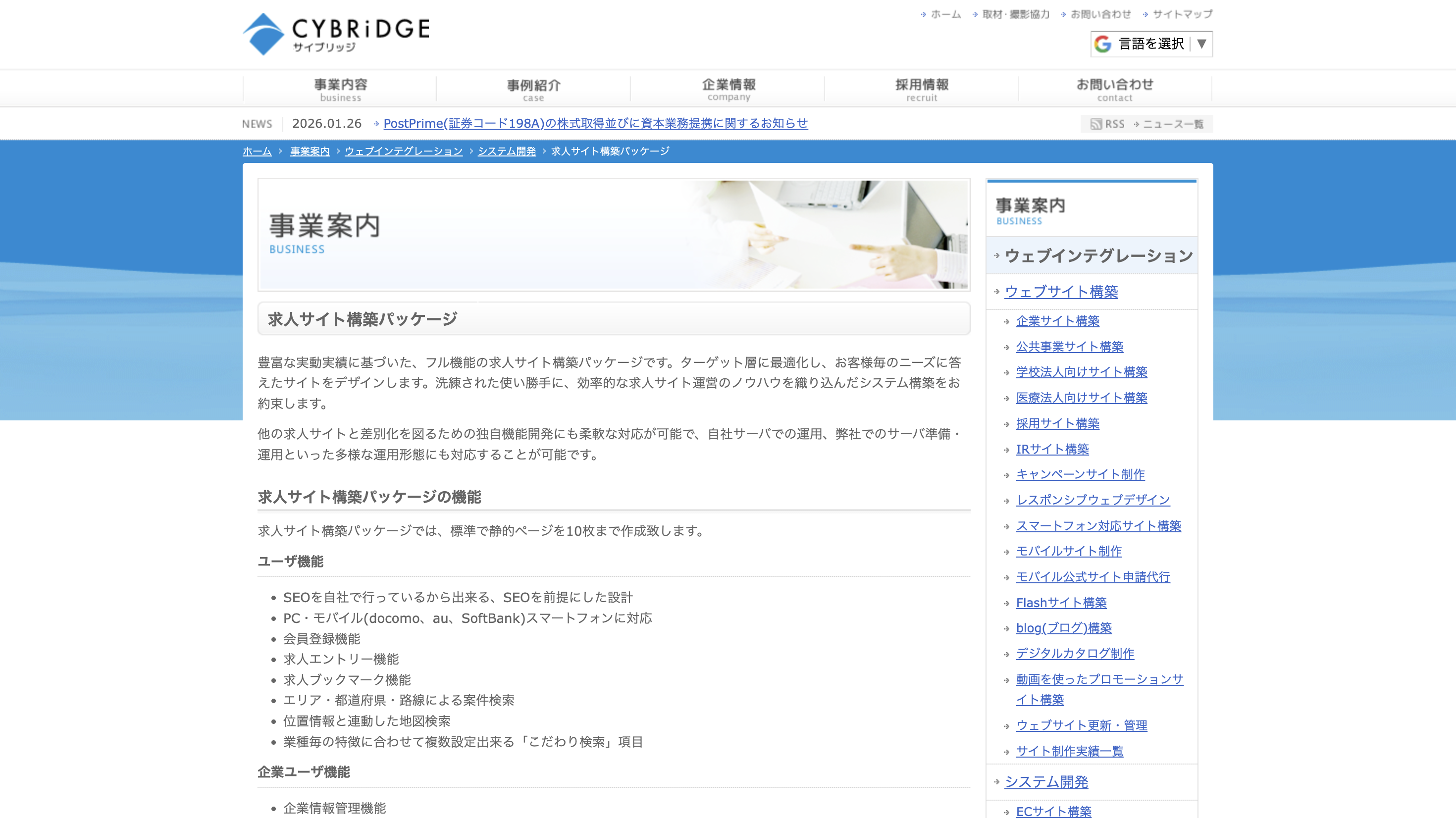
Task: Open the お問い合わせ contact section
Action: [x=1114, y=88]
